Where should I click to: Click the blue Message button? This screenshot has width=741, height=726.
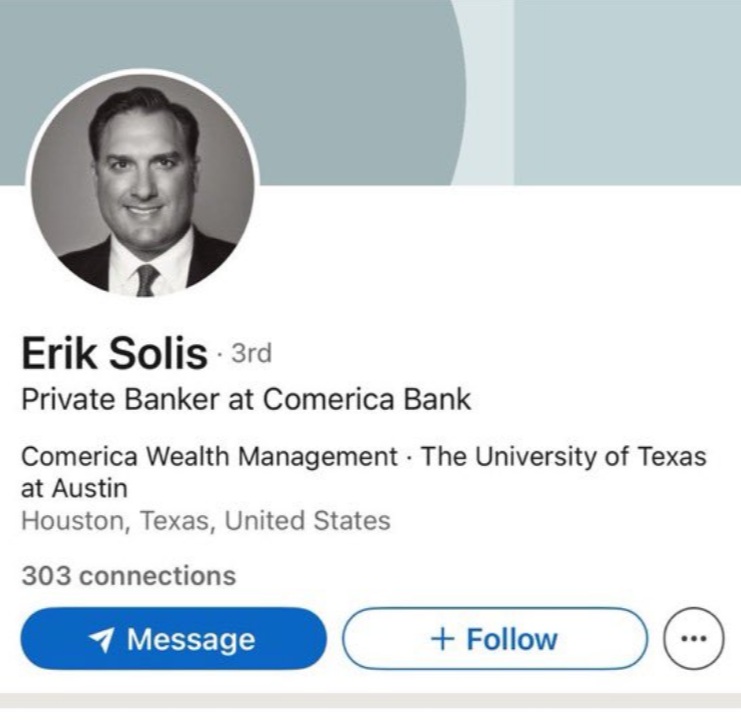pos(173,639)
